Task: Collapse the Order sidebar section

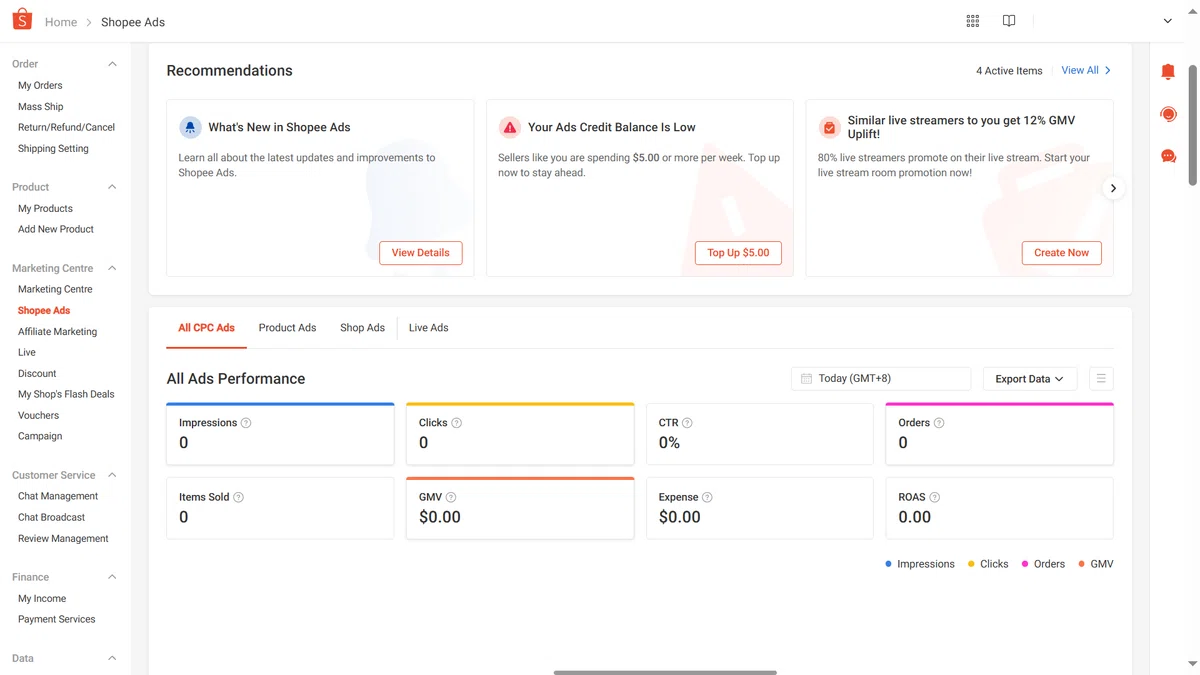Action: coord(112,64)
